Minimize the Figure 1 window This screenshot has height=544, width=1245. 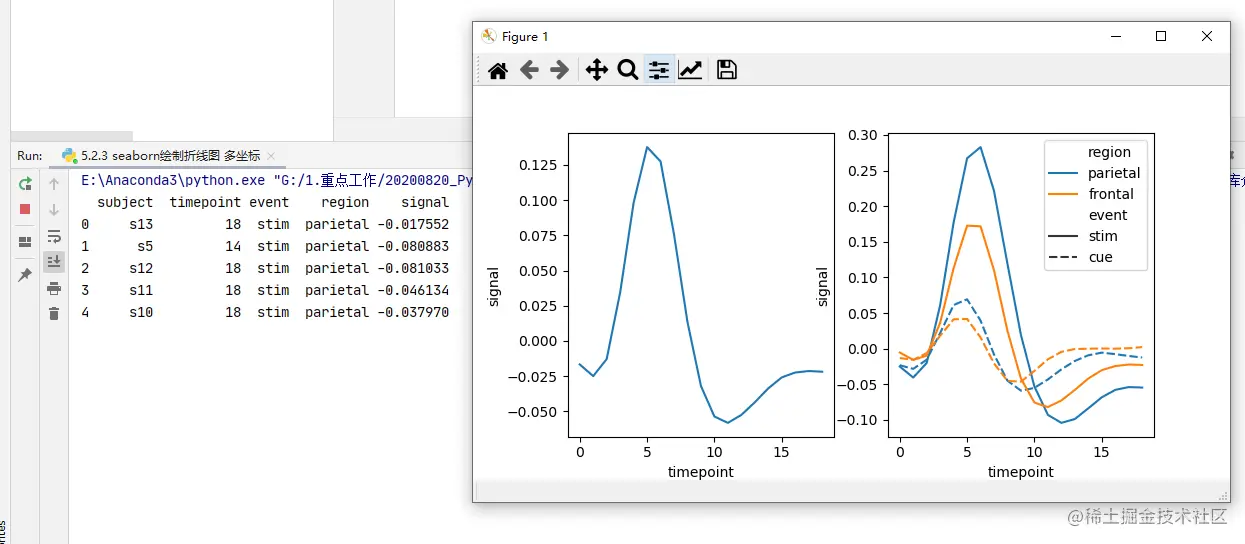[x=1115, y=36]
